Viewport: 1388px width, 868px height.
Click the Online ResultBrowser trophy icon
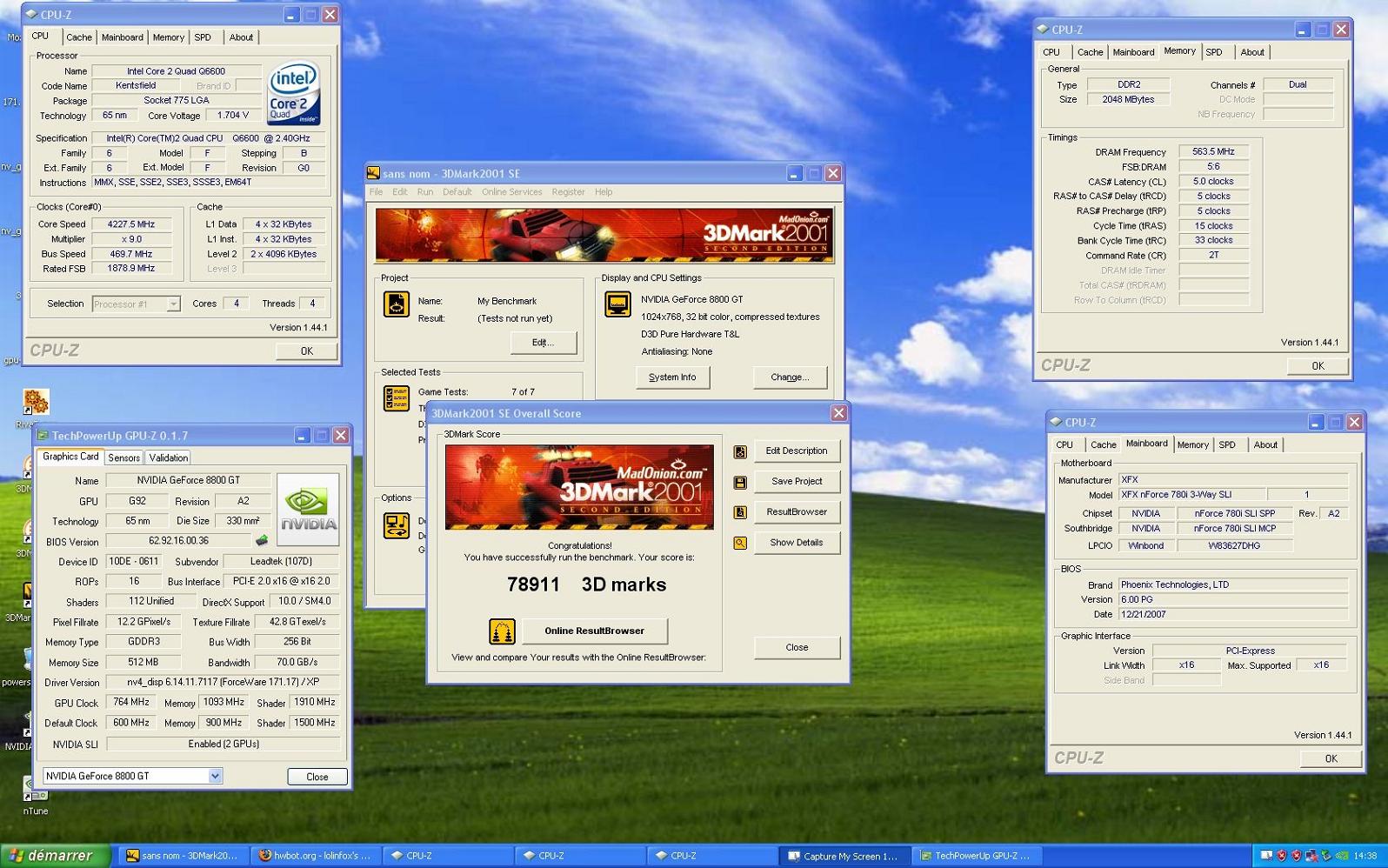click(x=502, y=631)
